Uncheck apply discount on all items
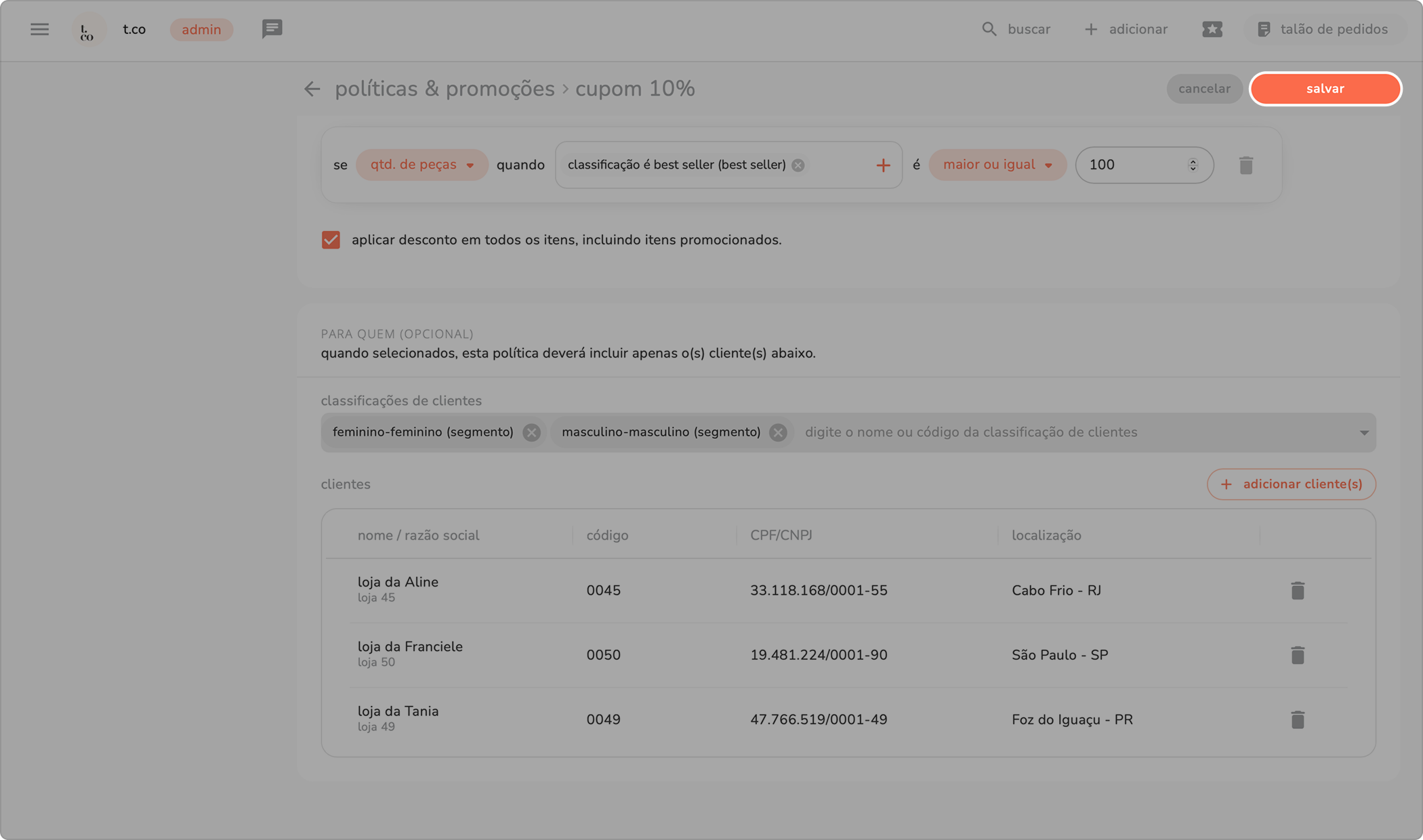1423x840 pixels. tap(331, 240)
